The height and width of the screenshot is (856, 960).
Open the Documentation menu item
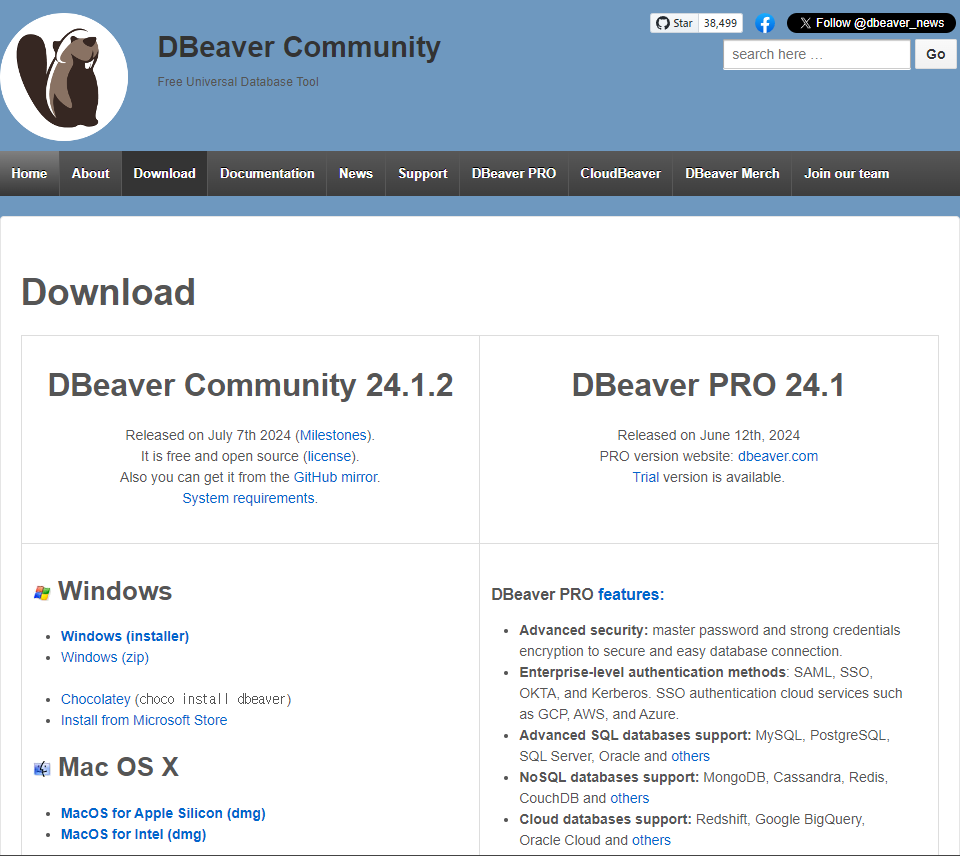pyautogui.click(x=267, y=174)
